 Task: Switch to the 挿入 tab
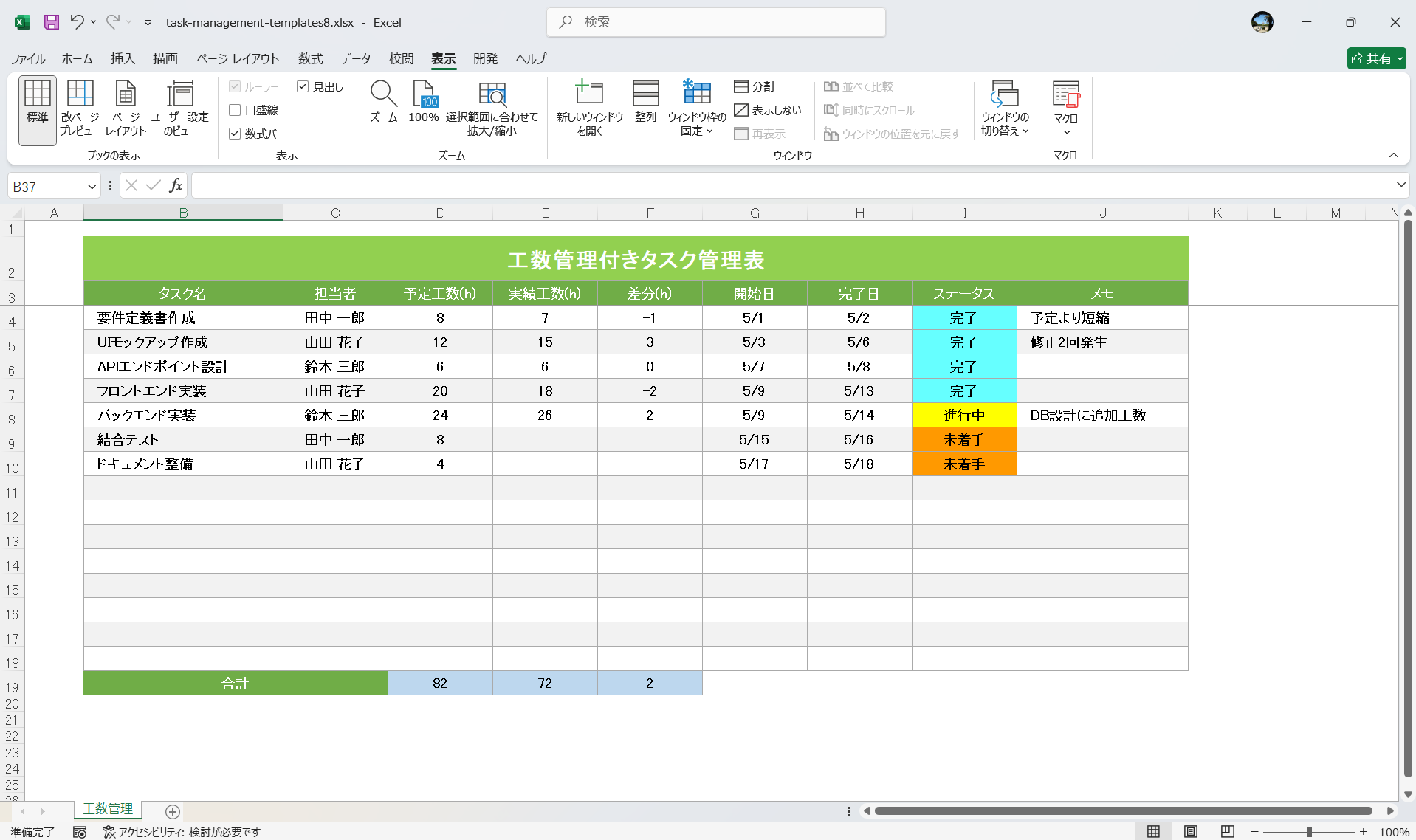[x=123, y=58]
